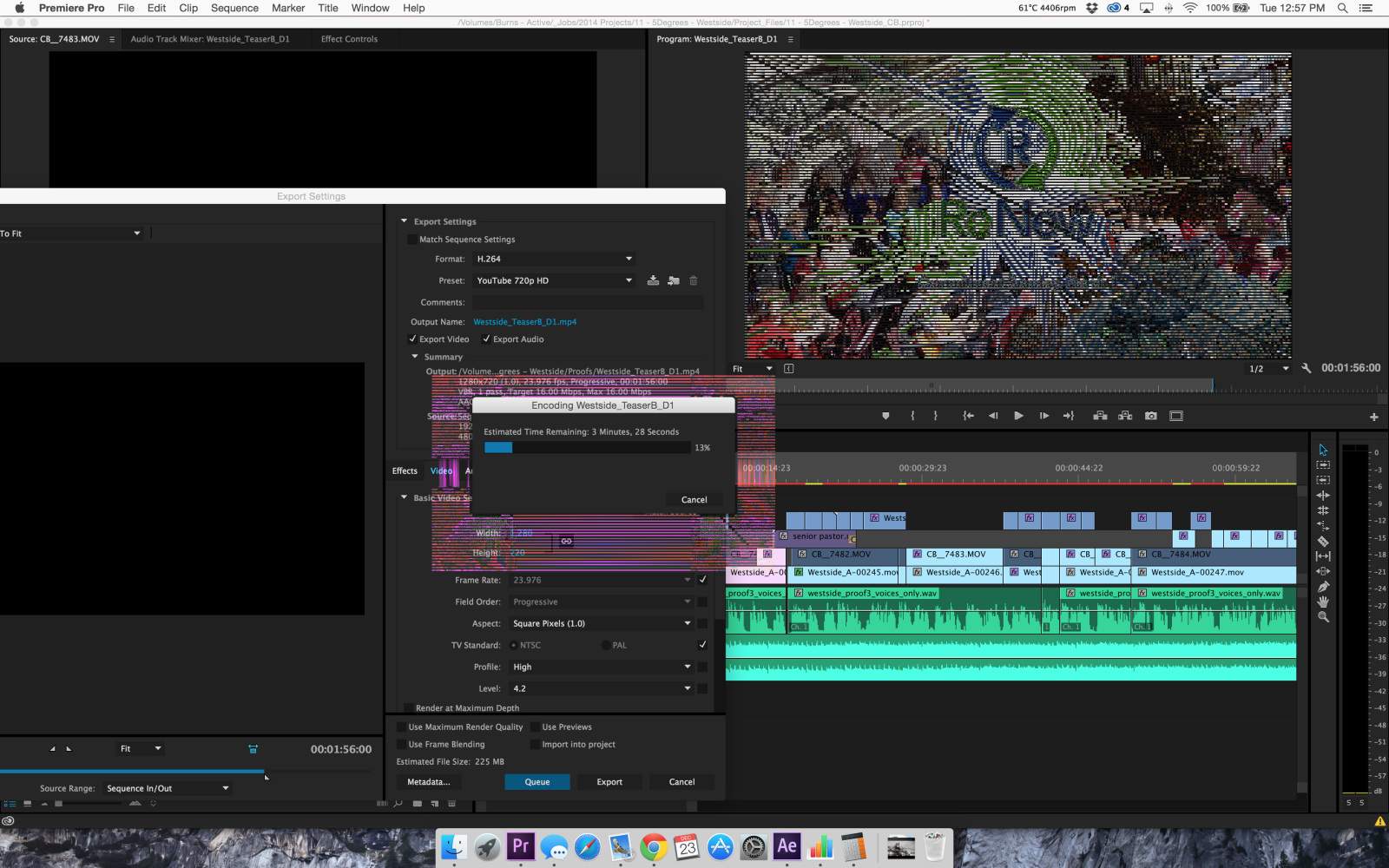Switch to the Effect Controls tab

(349, 39)
